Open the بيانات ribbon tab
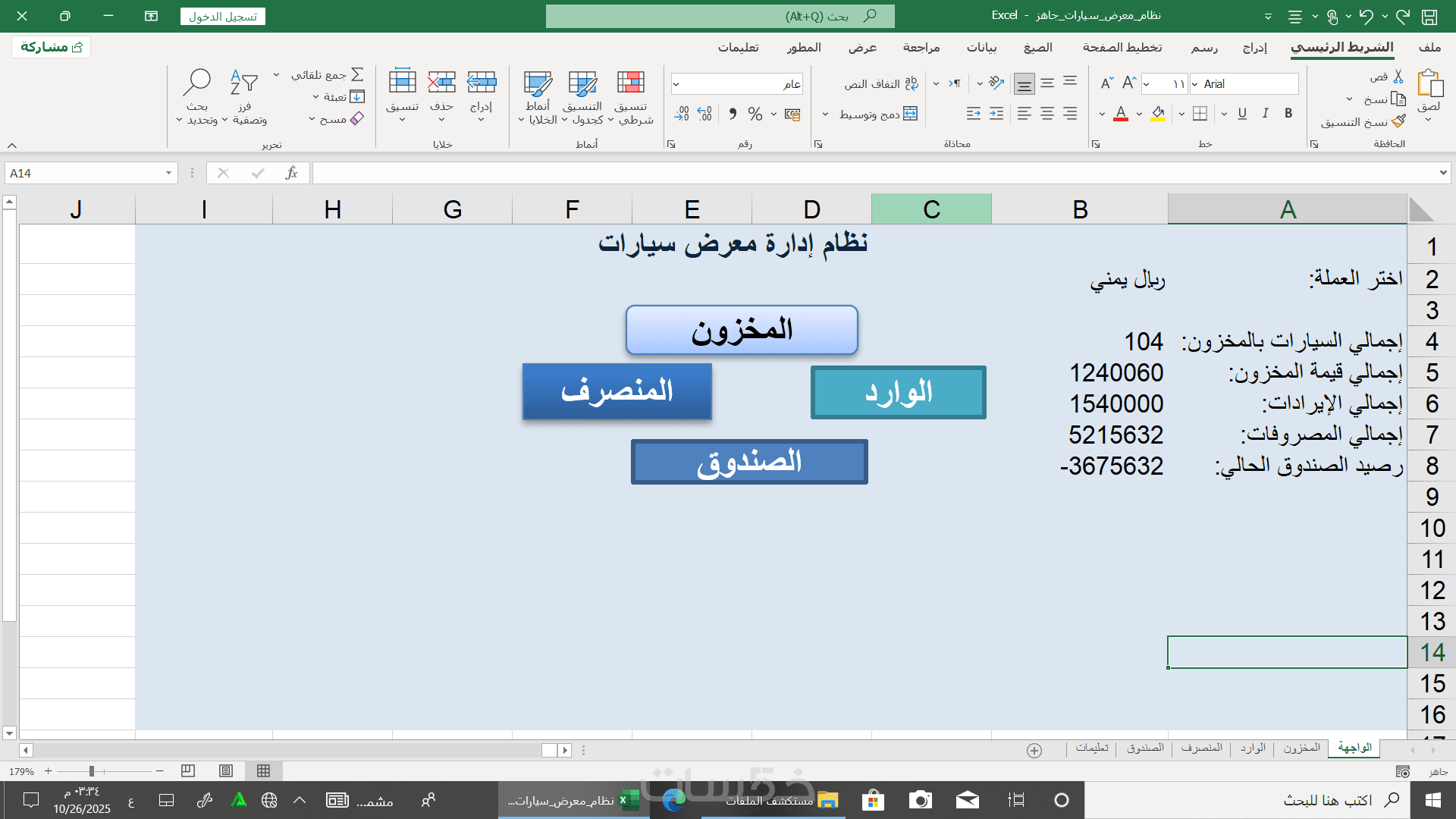The image size is (1456, 819). tap(981, 47)
